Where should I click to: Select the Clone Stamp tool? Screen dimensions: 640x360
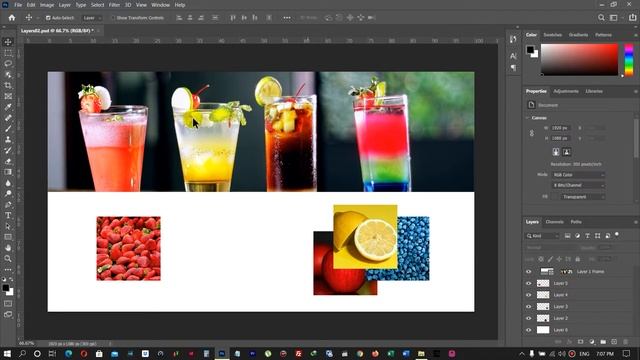point(8,140)
